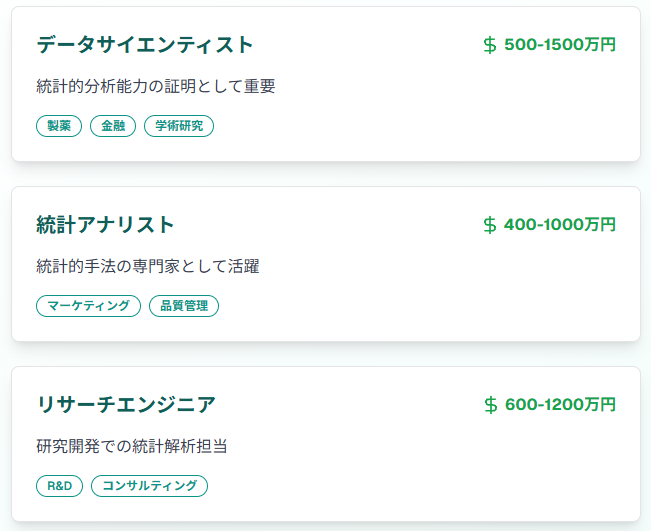Click dollar icon on データサイエンティスト card

click(x=490, y=45)
